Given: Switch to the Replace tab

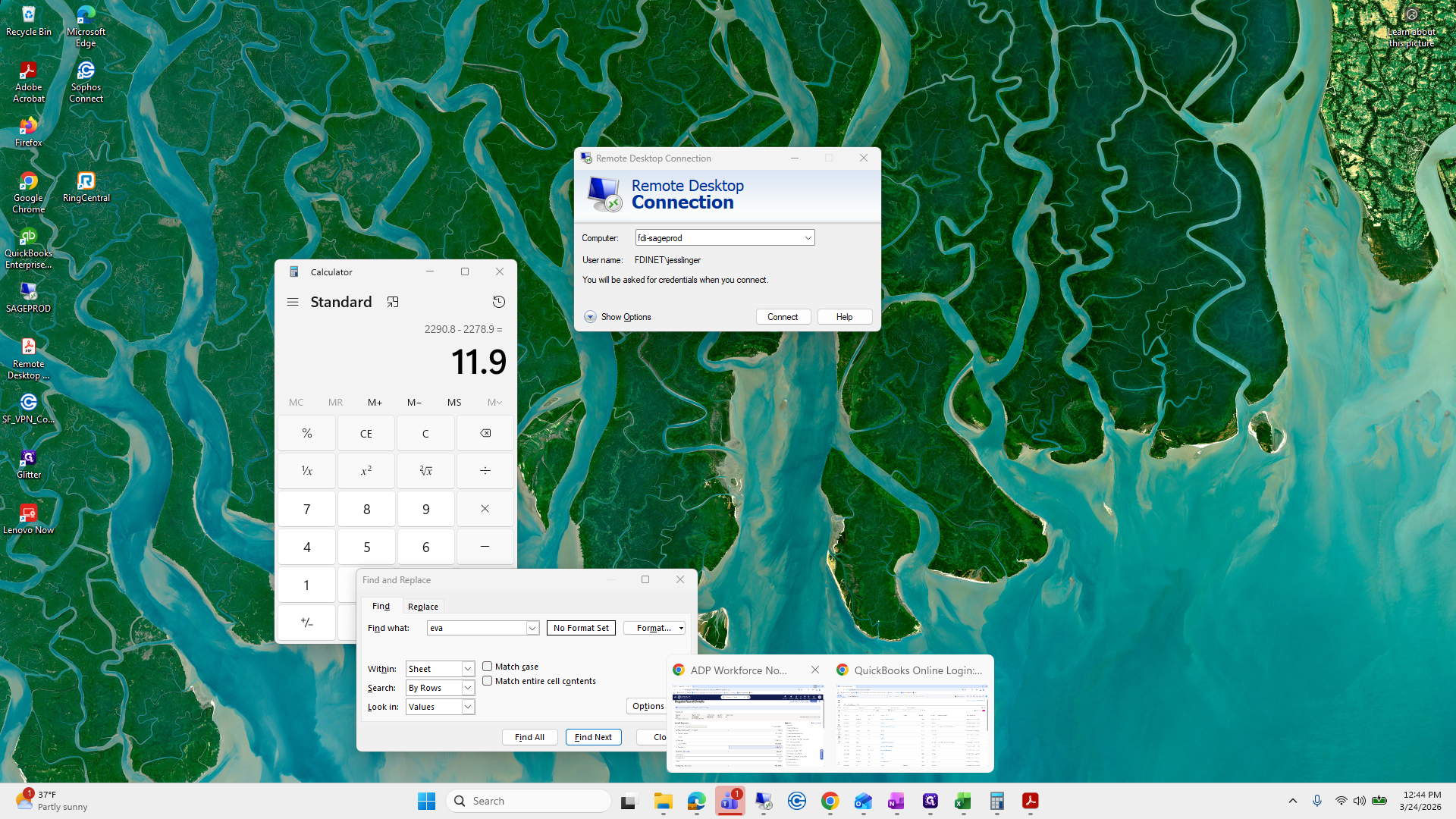Looking at the screenshot, I should click(422, 607).
